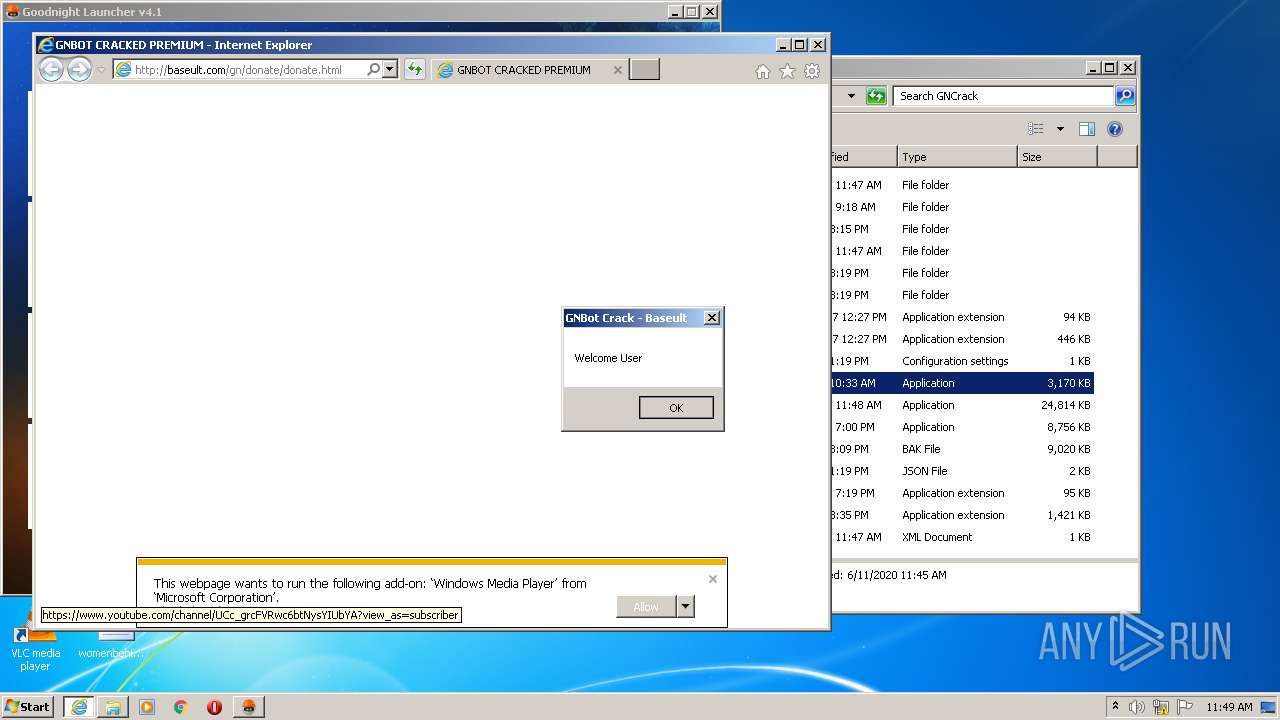Select the 1,421 KB Application extension row

click(962, 515)
